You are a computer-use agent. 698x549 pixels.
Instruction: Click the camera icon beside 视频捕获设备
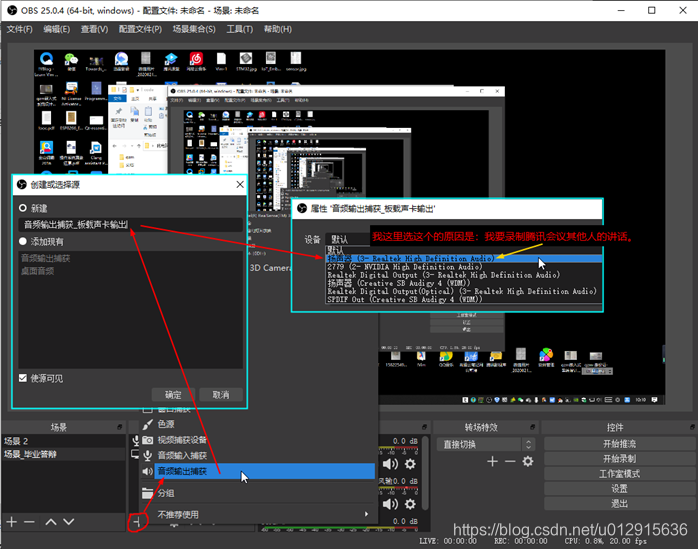(148, 440)
